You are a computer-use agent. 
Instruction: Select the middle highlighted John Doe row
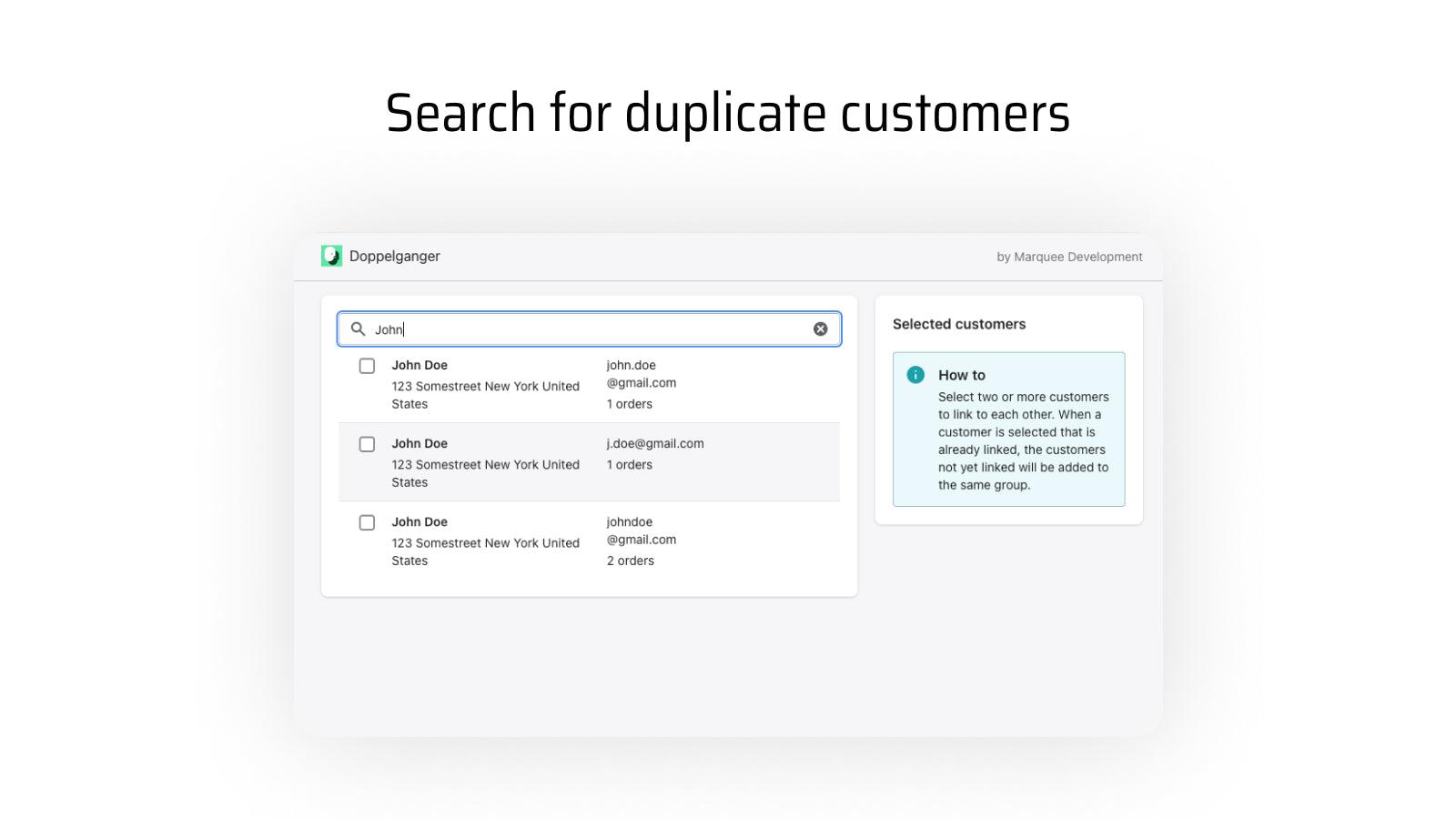click(x=589, y=461)
